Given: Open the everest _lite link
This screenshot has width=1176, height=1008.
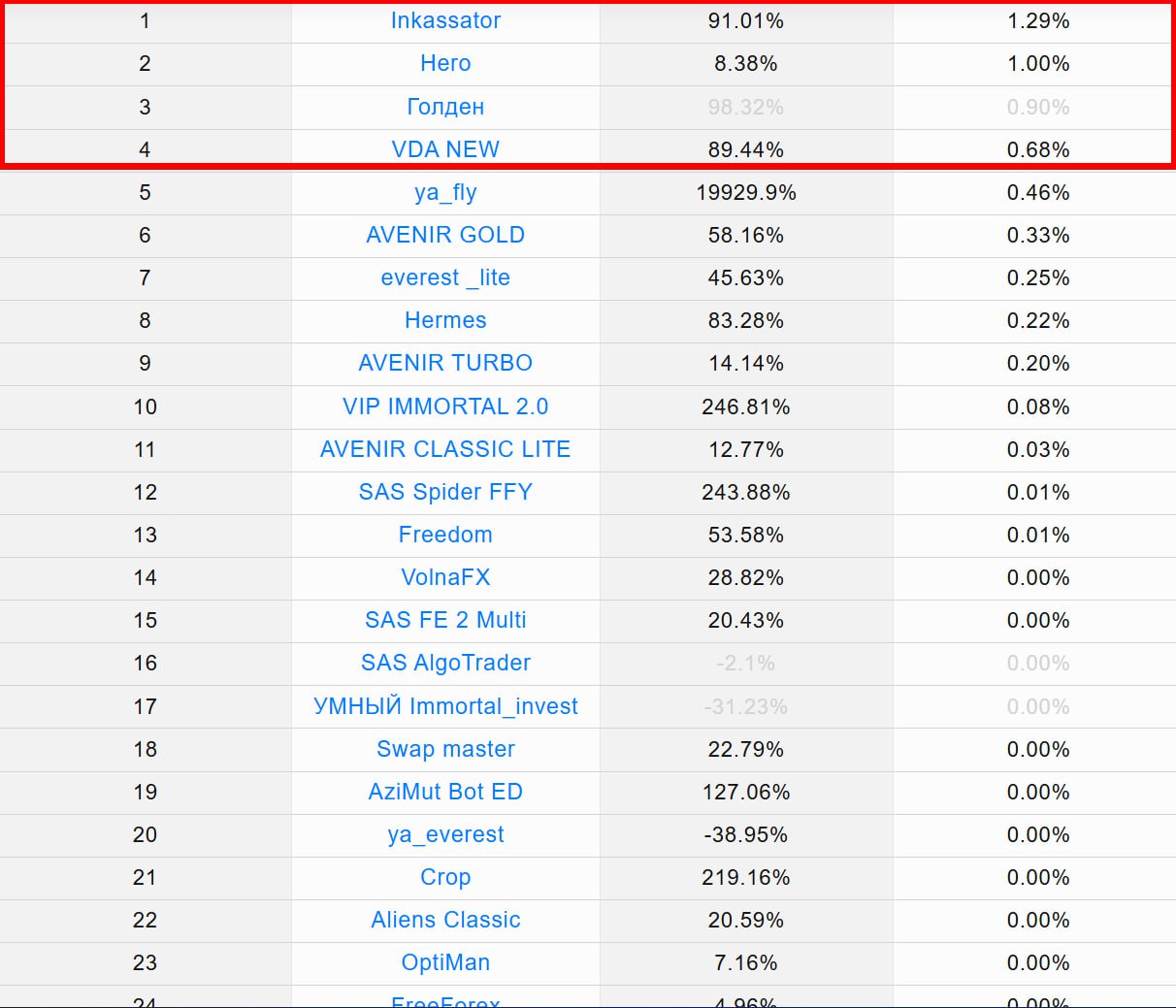Looking at the screenshot, I should pyautogui.click(x=445, y=277).
